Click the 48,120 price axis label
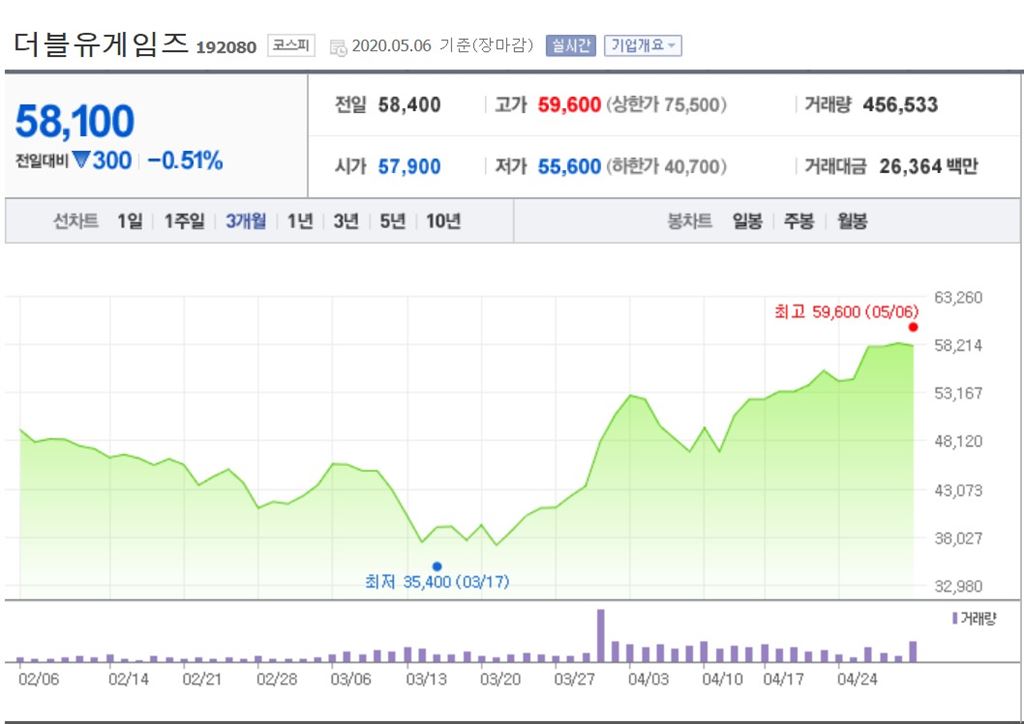Image resolution: width=1024 pixels, height=724 pixels. [958, 441]
